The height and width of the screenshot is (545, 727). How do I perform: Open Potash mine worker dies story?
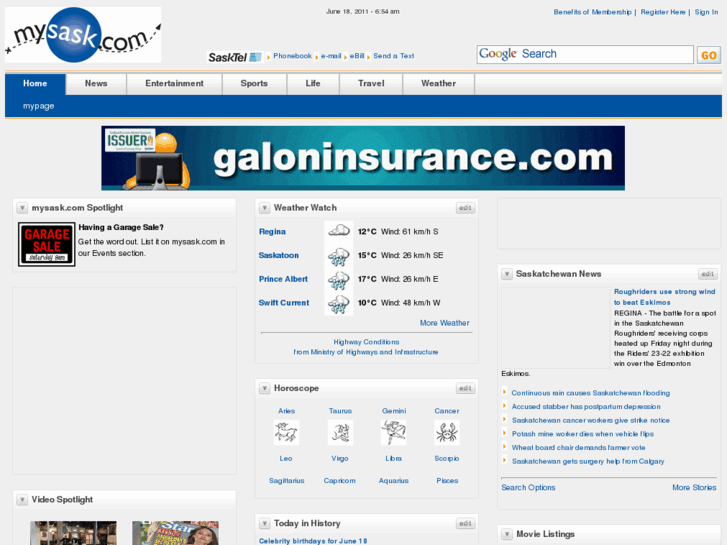pos(583,434)
